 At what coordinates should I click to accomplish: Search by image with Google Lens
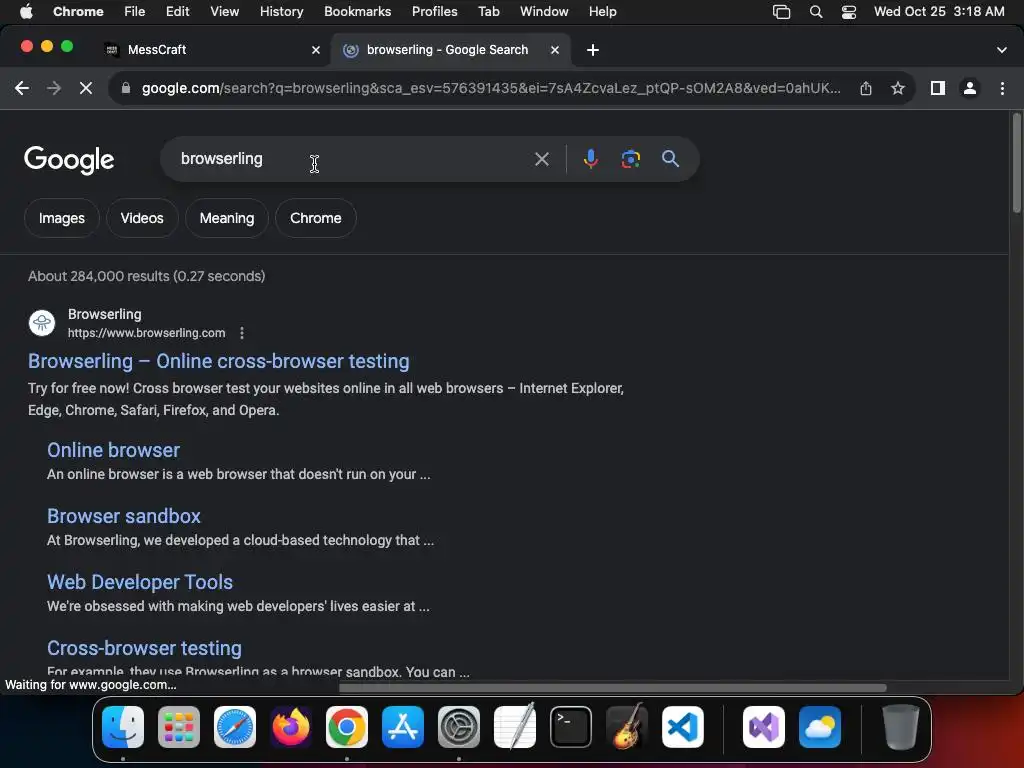[630, 159]
